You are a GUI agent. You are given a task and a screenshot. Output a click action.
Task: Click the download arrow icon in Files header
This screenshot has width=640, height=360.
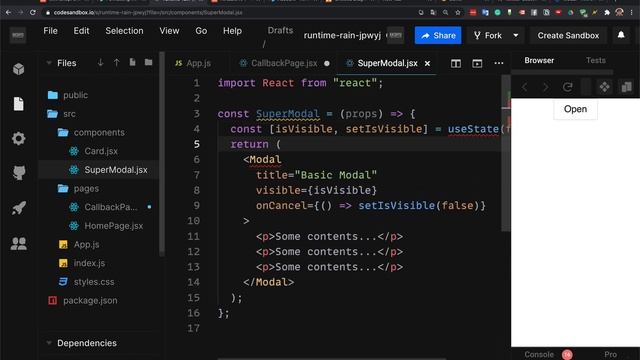click(100, 62)
